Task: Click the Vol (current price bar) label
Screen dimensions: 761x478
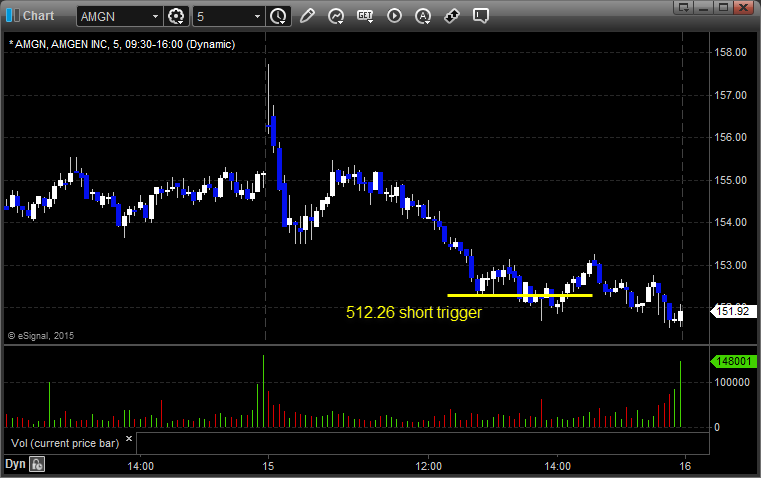Action: click(x=65, y=443)
